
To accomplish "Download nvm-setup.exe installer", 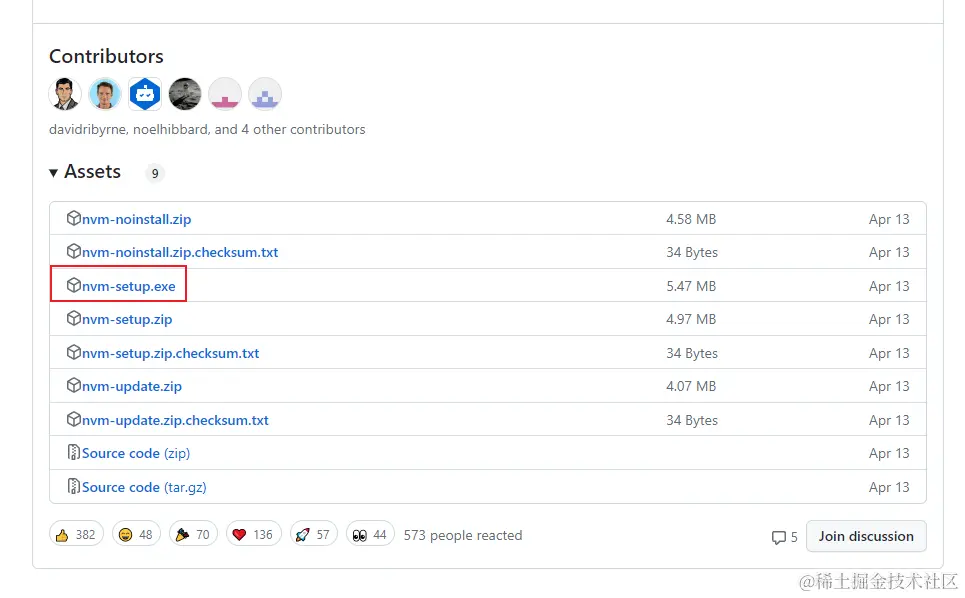I will point(129,286).
